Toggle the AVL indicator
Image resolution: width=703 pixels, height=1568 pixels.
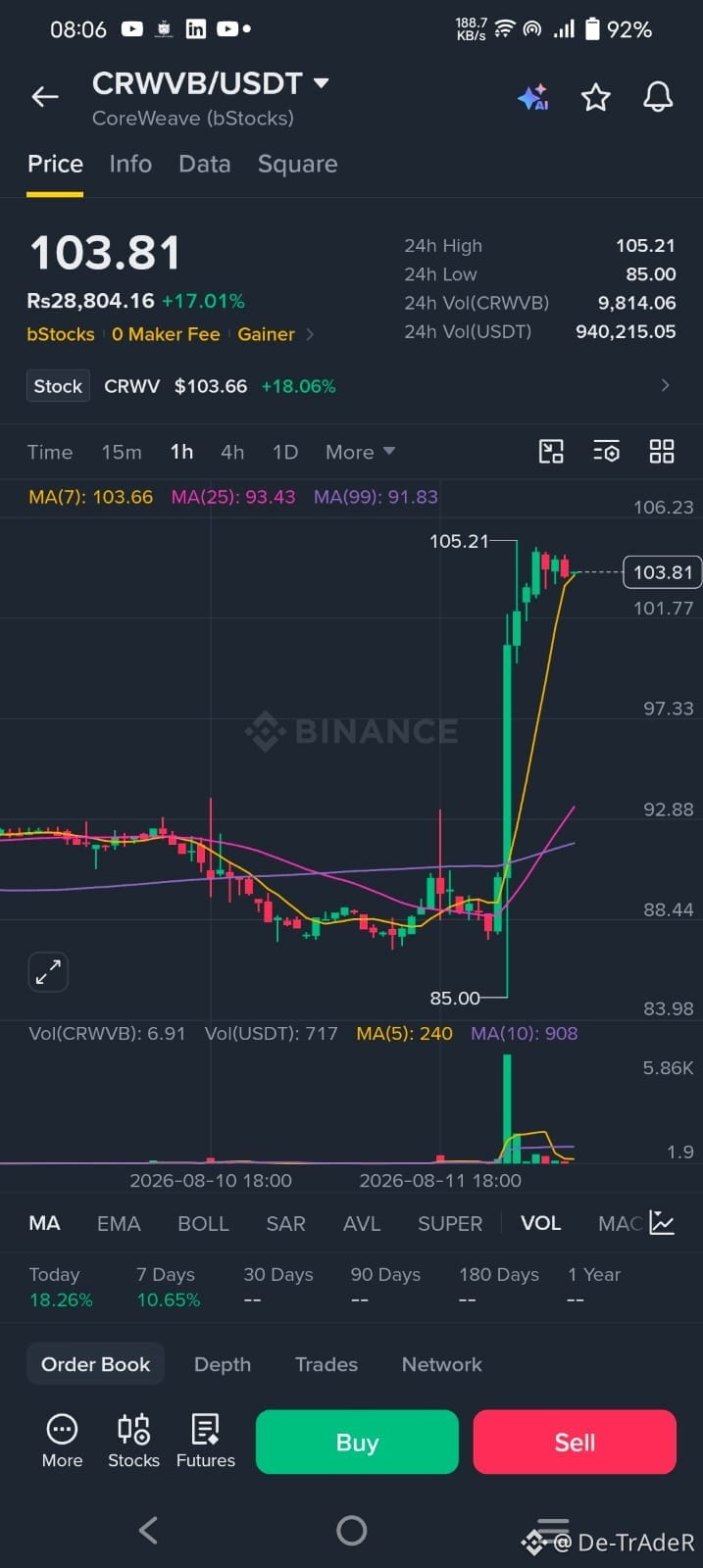(362, 1223)
